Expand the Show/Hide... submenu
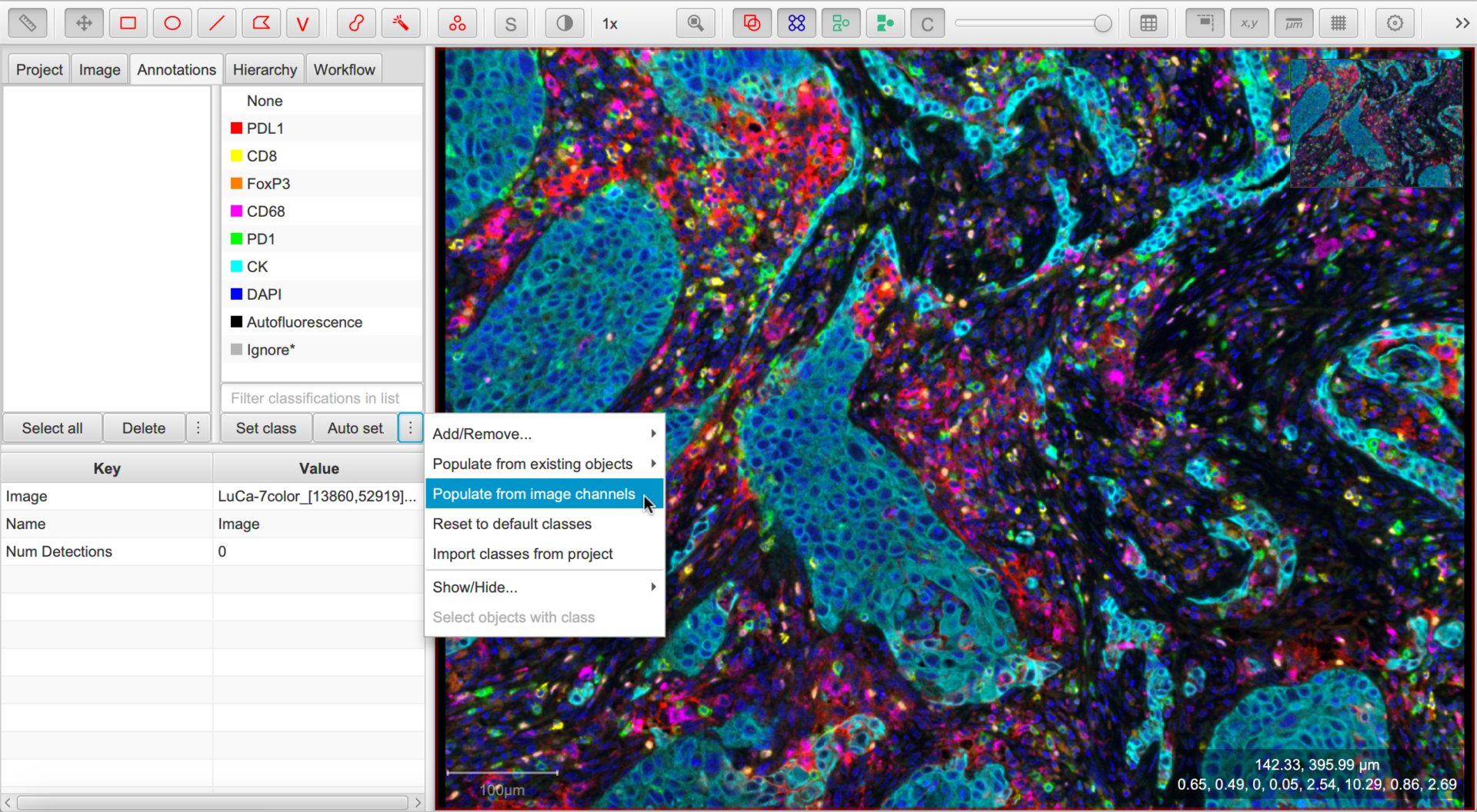This screenshot has height=812, width=1477. [545, 587]
